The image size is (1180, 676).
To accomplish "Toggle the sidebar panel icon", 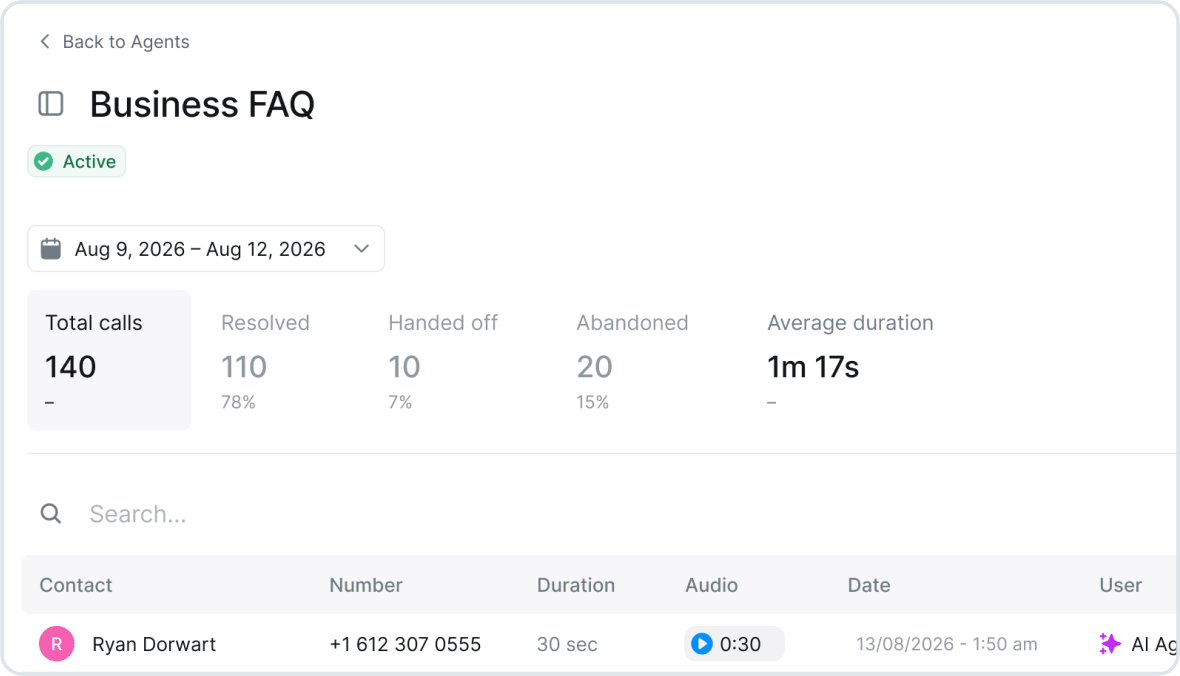I will [x=50, y=104].
